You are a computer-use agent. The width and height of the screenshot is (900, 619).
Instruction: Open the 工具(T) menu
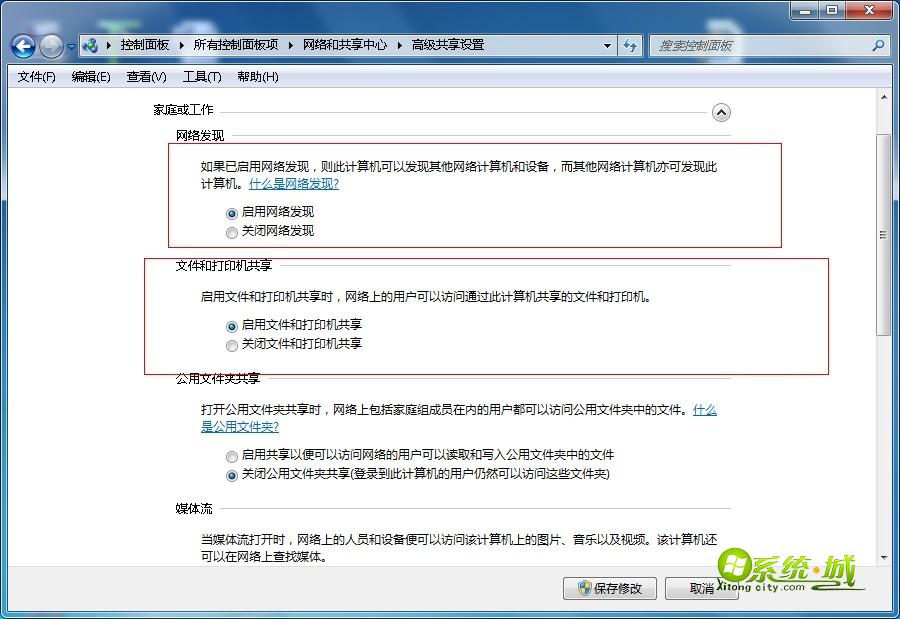point(201,77)
